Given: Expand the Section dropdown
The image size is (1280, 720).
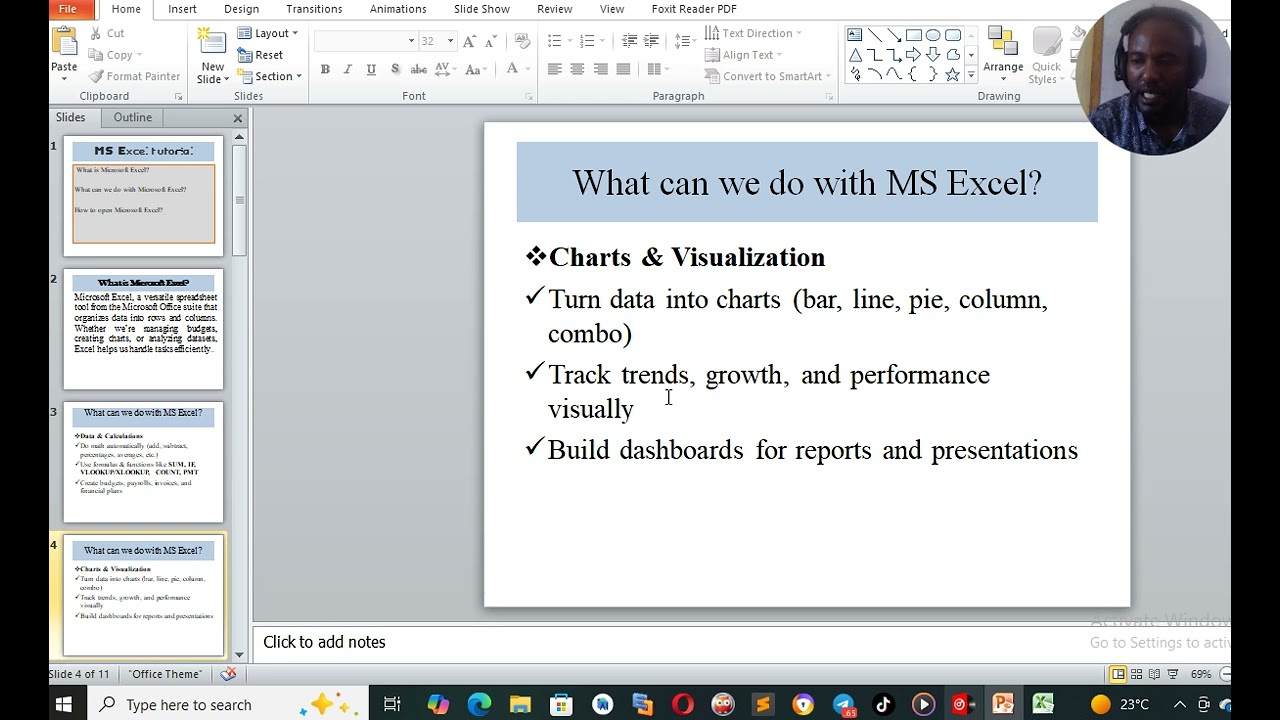Looking at the screenshot, I should (x=269, y=76).
